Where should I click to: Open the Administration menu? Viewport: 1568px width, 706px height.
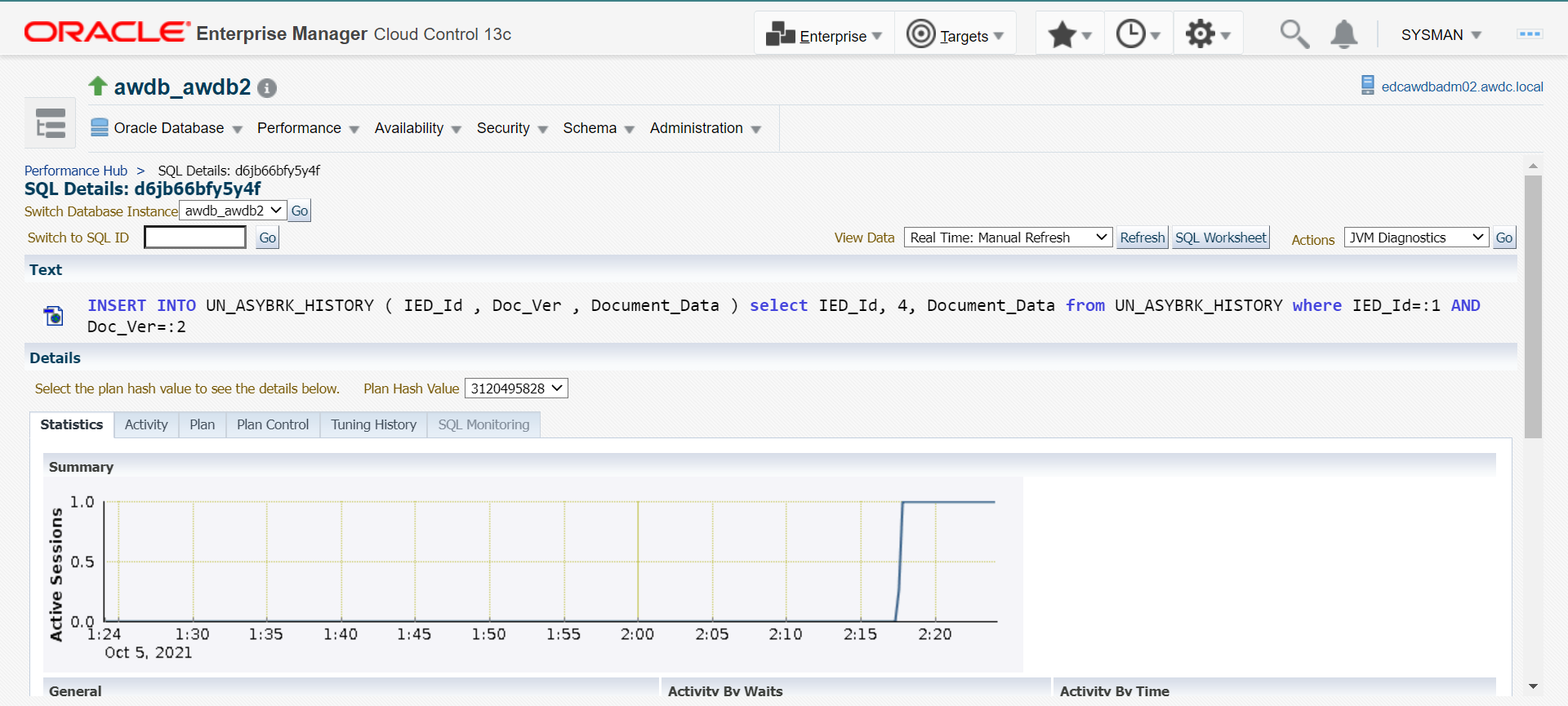(x=706, y=128)
